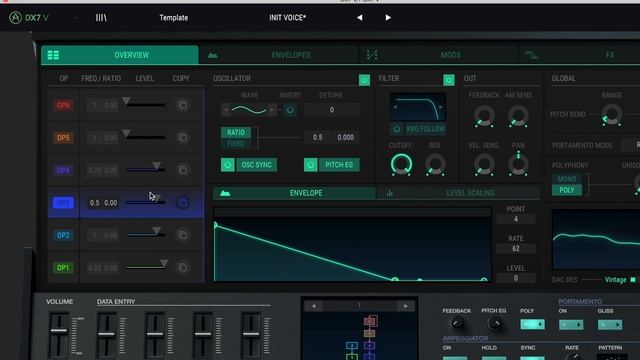Click the filter Cutoff knob
This screenshot has width=640, height=360.
tap(401, 164)
